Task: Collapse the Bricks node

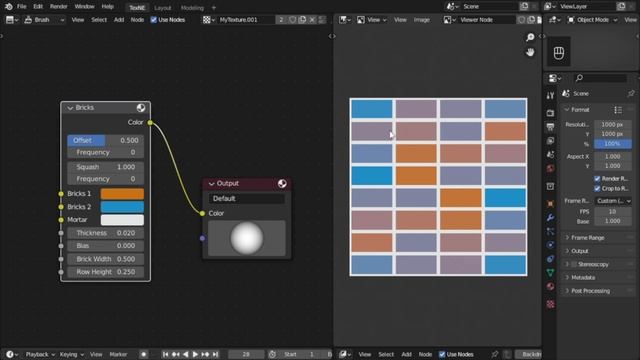Action: [x=70, y=108]
